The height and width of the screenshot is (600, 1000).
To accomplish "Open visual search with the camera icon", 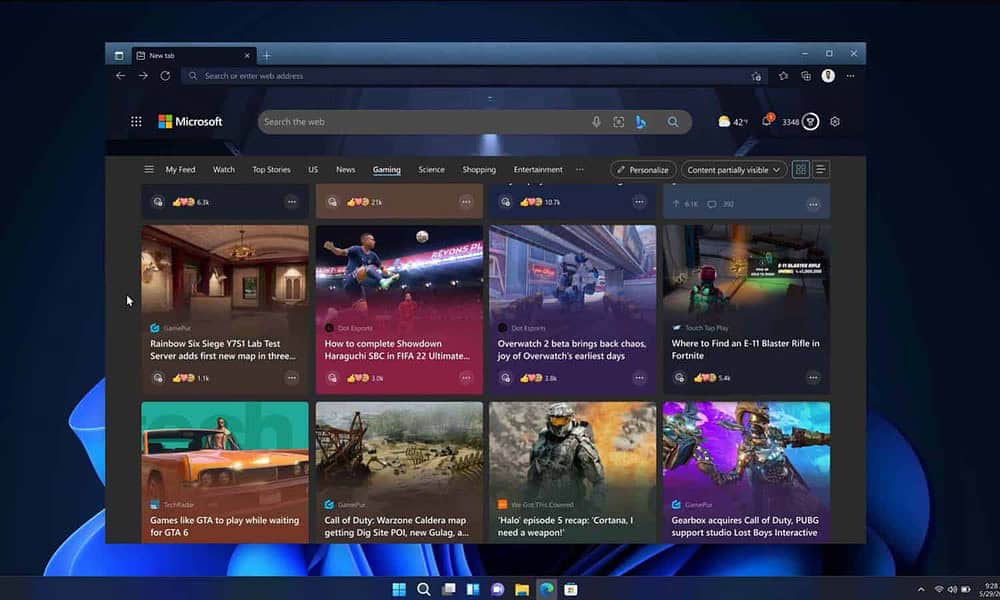I will click(x=618, y=121).
